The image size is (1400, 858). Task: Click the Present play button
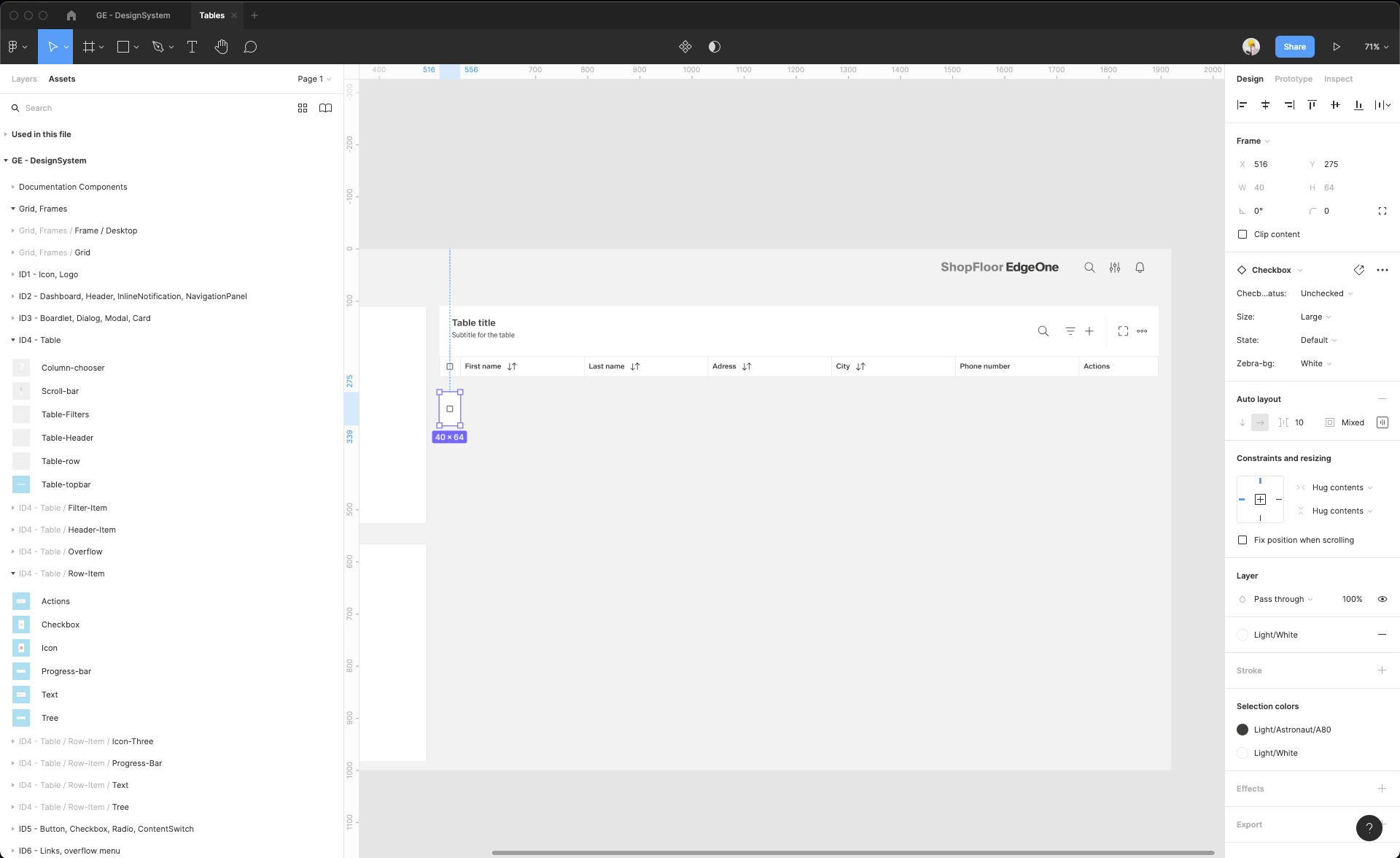(1336, 47)
